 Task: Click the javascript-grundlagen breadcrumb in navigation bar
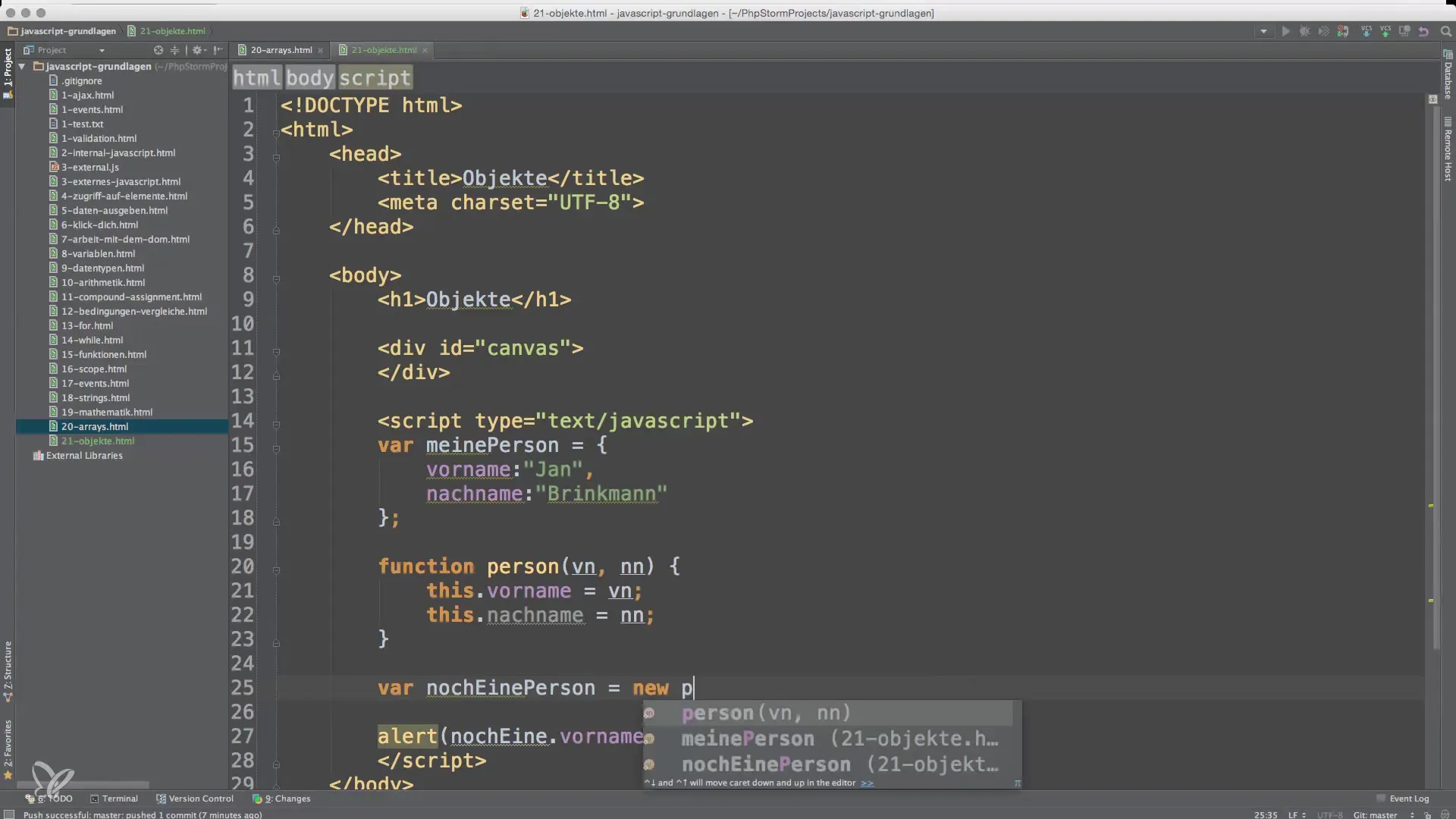coord(62,31)
